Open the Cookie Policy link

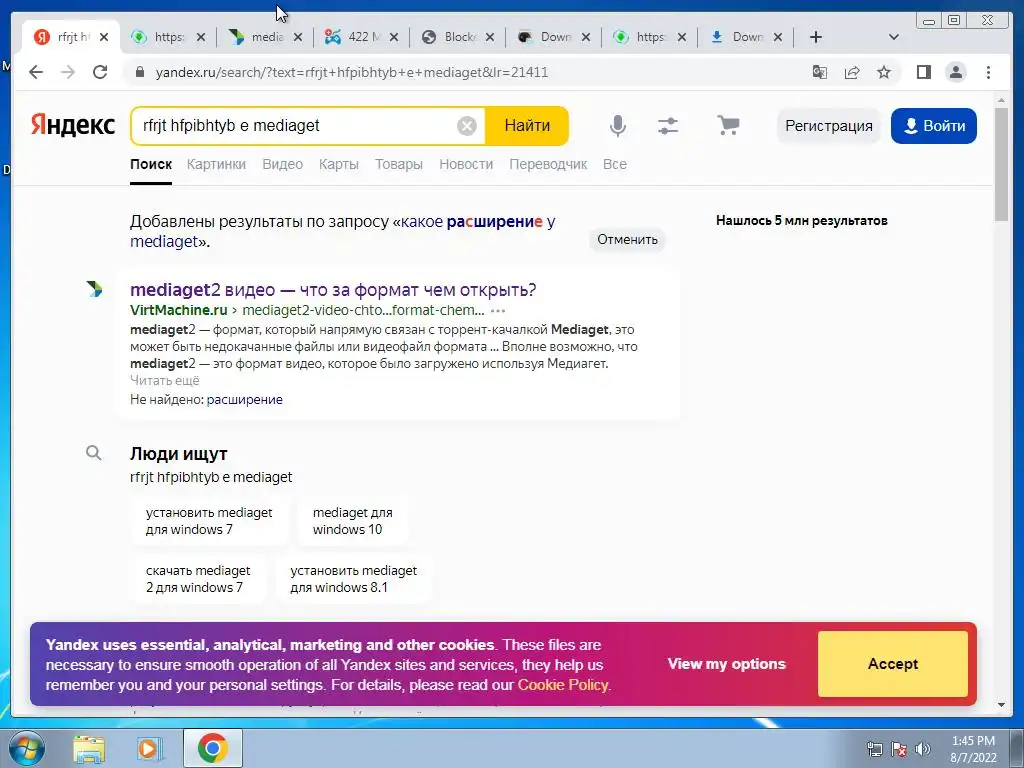pos(563,685)
